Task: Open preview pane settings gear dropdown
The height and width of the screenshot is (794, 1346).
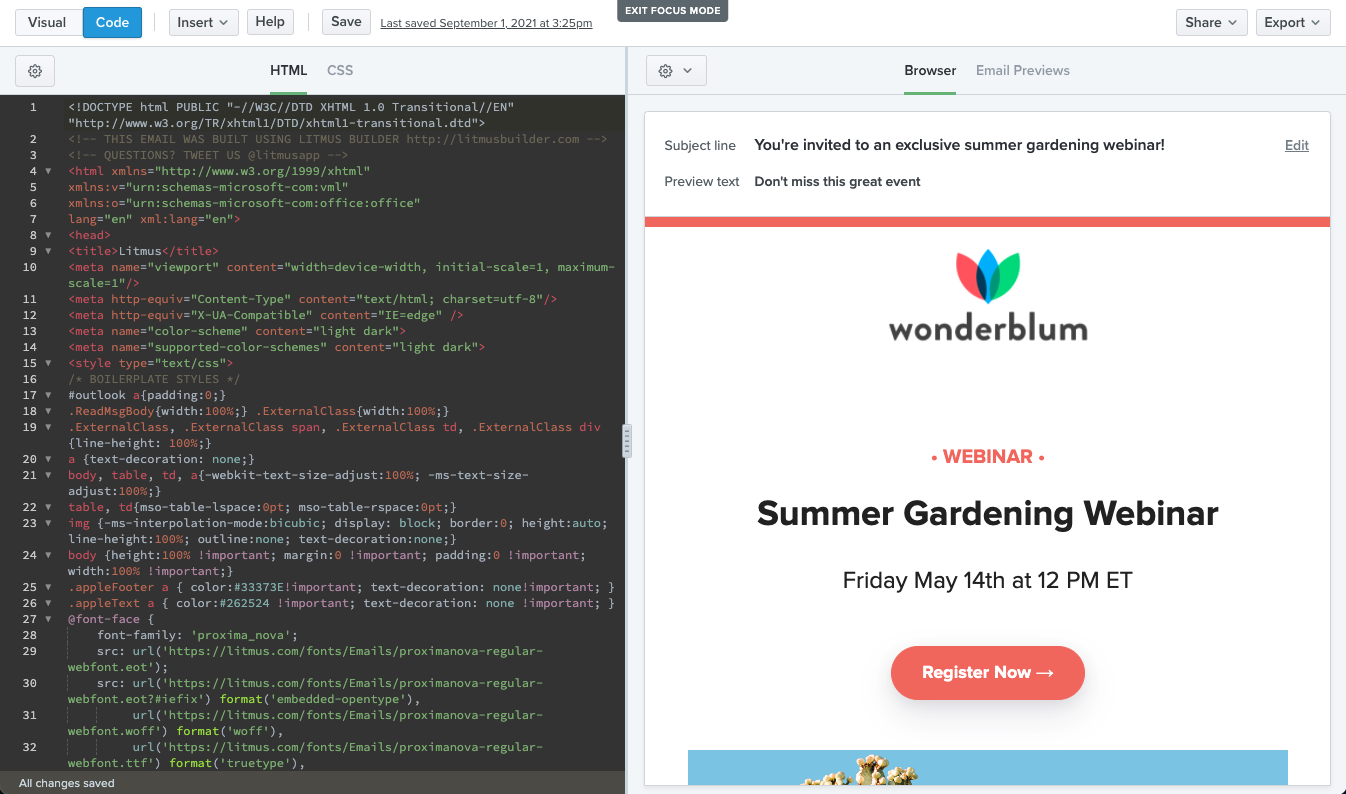Action: click(x=676, y=71)
